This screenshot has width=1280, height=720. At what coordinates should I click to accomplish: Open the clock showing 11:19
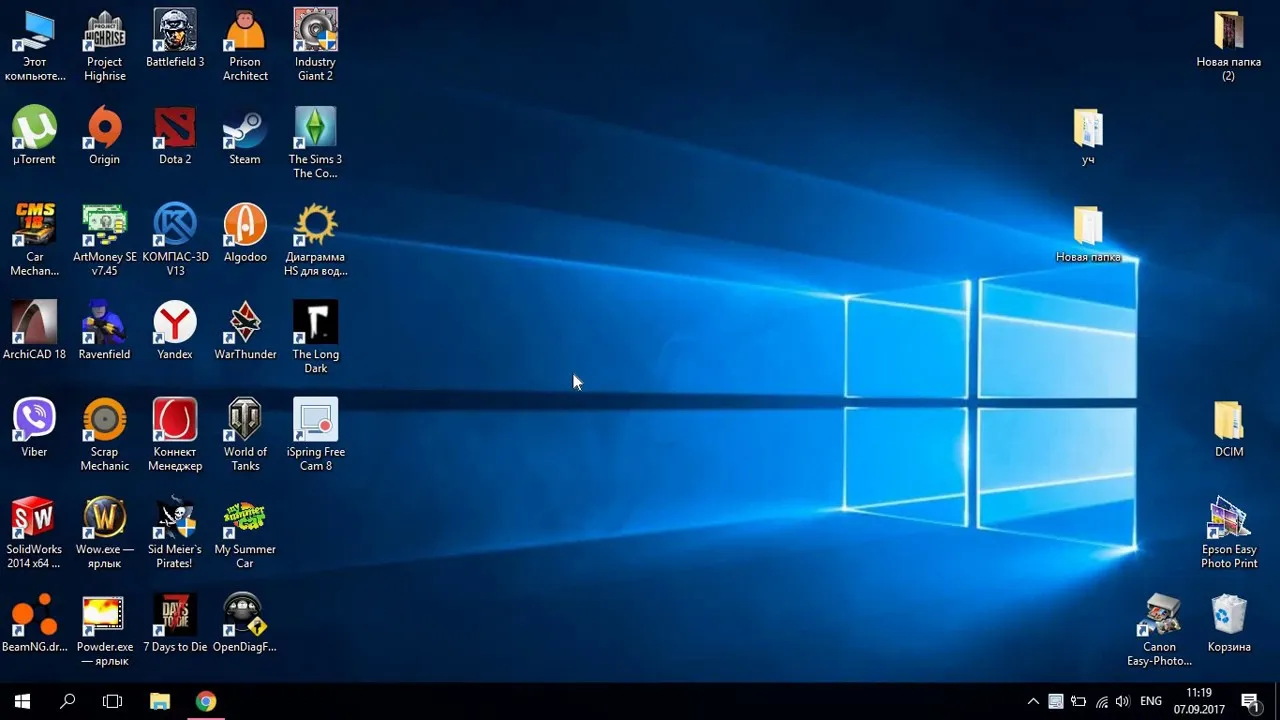[x=1199, y=701]
